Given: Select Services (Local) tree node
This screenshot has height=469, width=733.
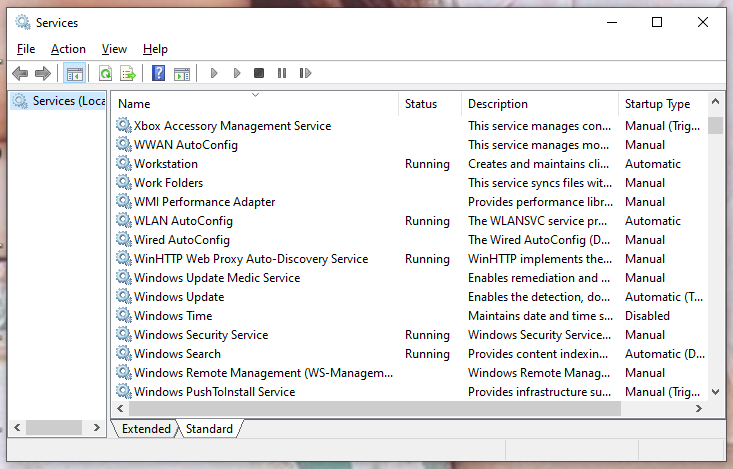Looking at the screenshot, I should coord(58,101).
